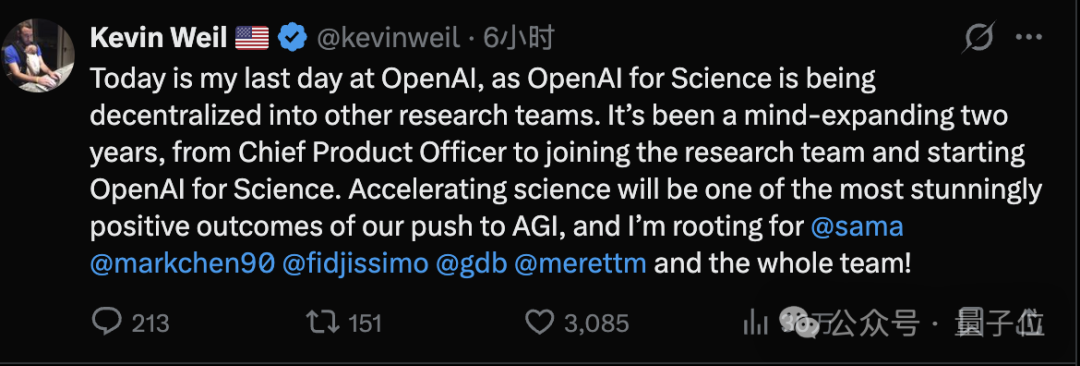Open the @kevinweil handle link
This screenshot has height=366, width=1080.
point(388,38)
